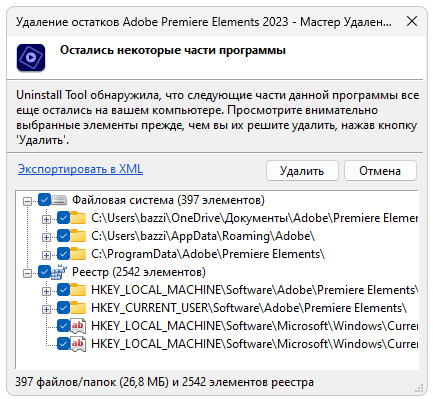This screenshot has width=433, height=399.
Task: Uncheck the Файловая система checkbox
Action: (x=44, y=200)
